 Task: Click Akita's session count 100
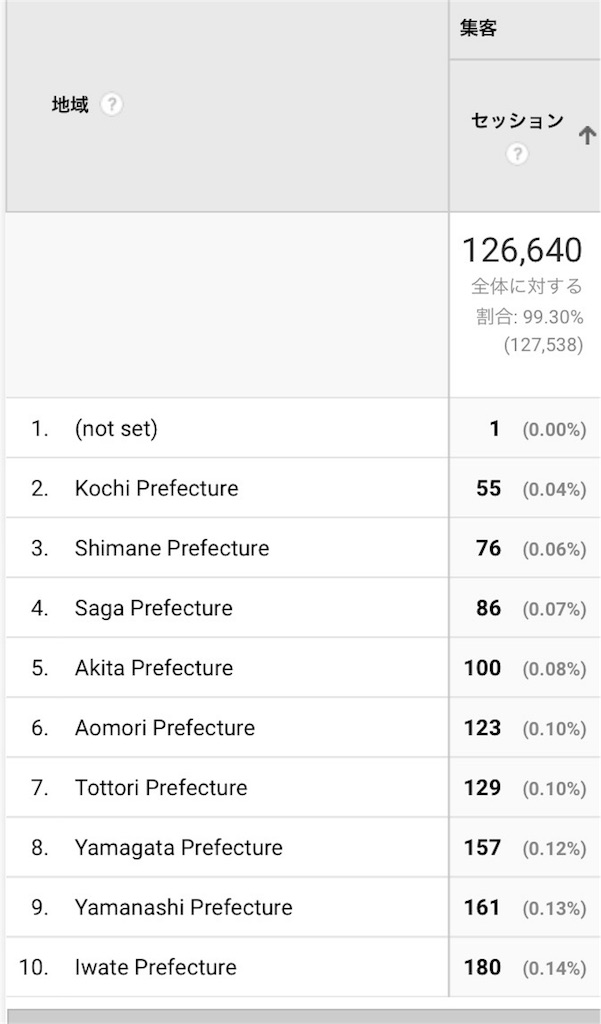[x=483, y=668]
